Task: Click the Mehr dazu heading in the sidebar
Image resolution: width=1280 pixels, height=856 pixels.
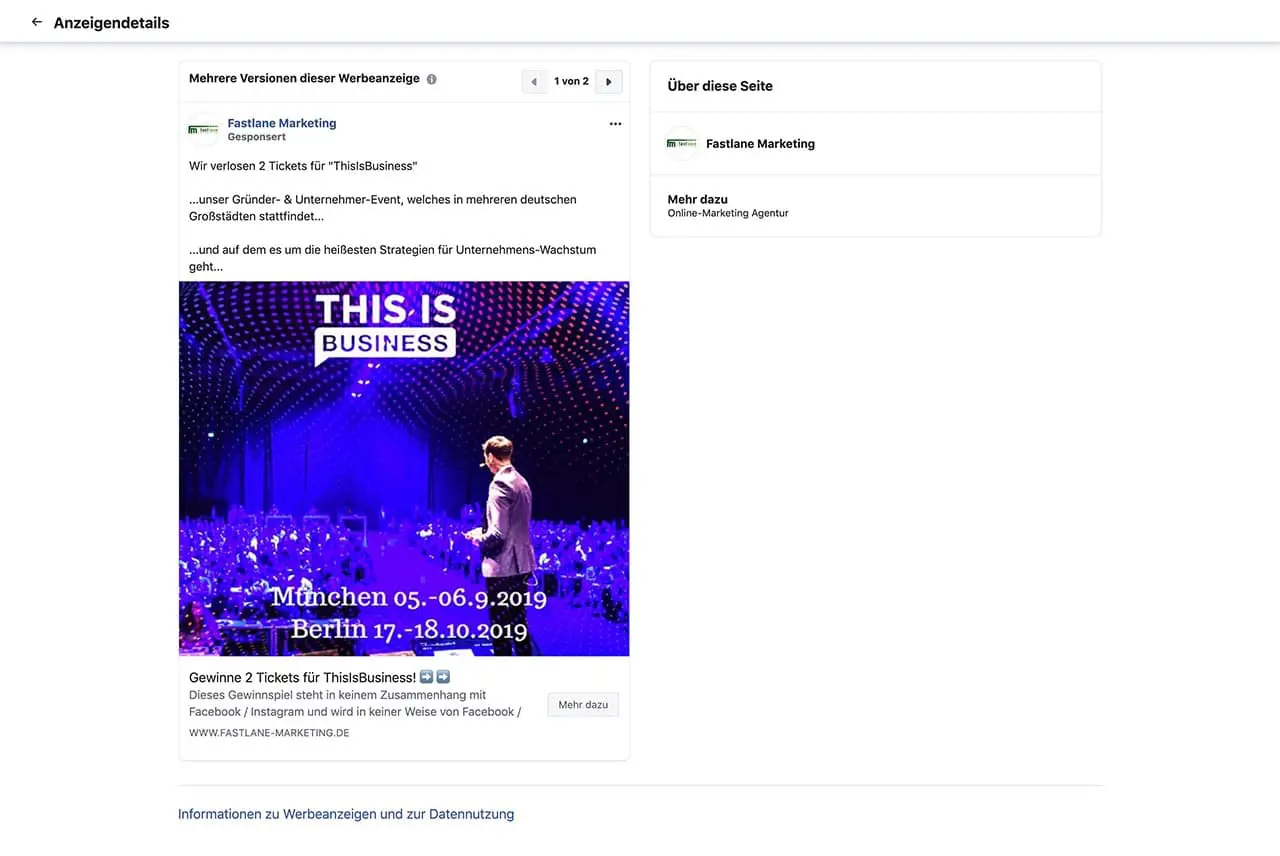Action: click(x=698, y=199)
